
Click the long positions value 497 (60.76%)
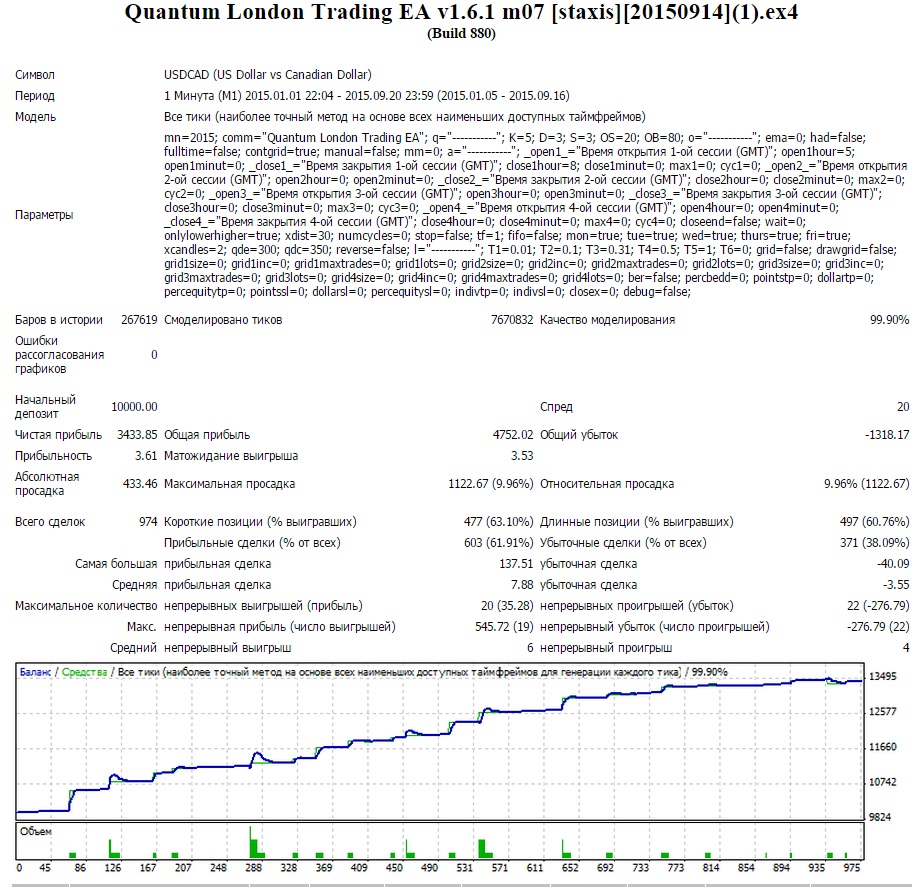874,521
